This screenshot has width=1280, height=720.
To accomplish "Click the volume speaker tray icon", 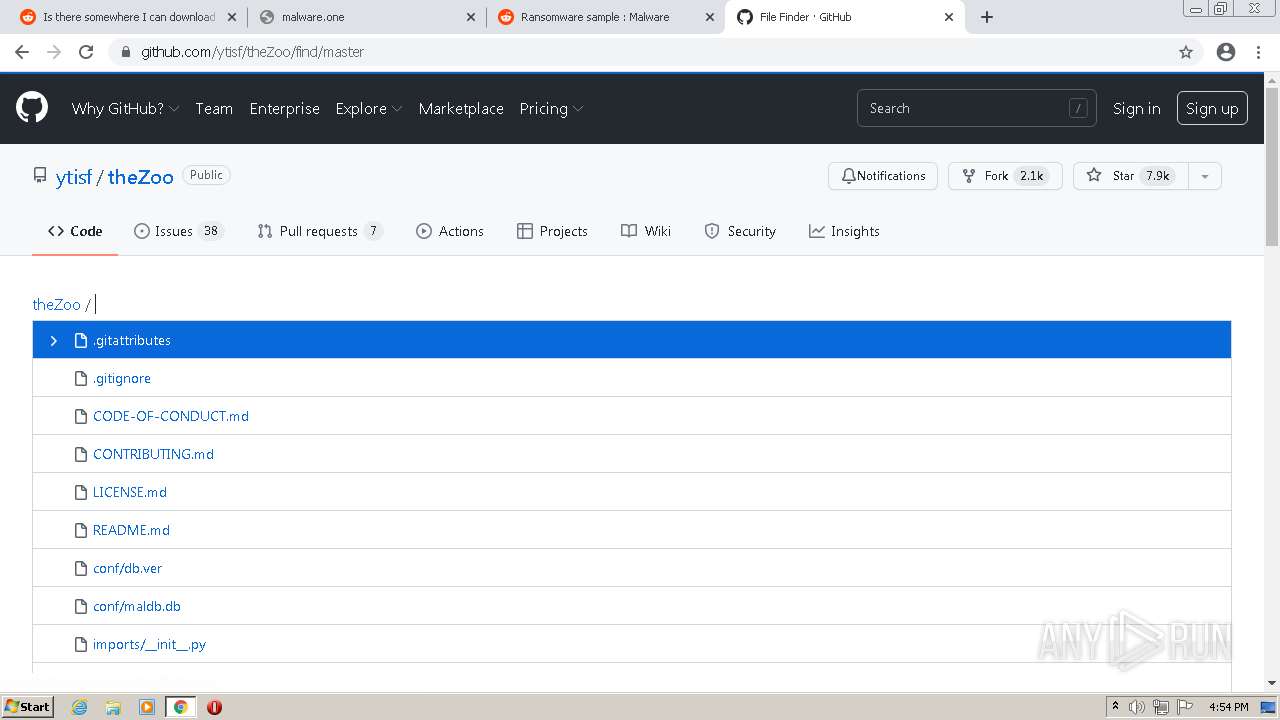I will [x=1137, y=707].
